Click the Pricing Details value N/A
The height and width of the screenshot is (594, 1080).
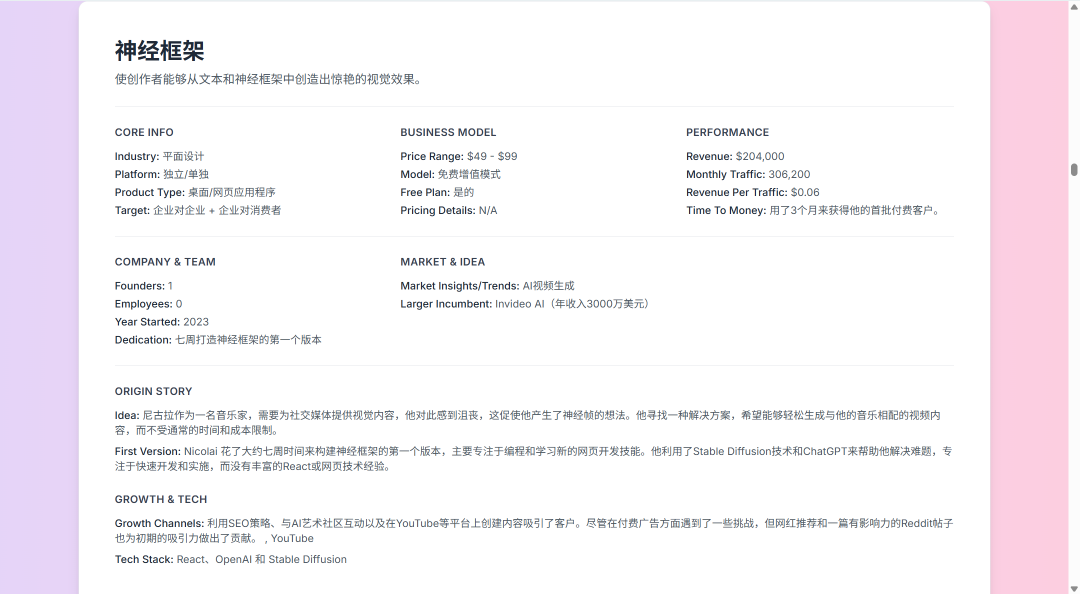(488, 210)
